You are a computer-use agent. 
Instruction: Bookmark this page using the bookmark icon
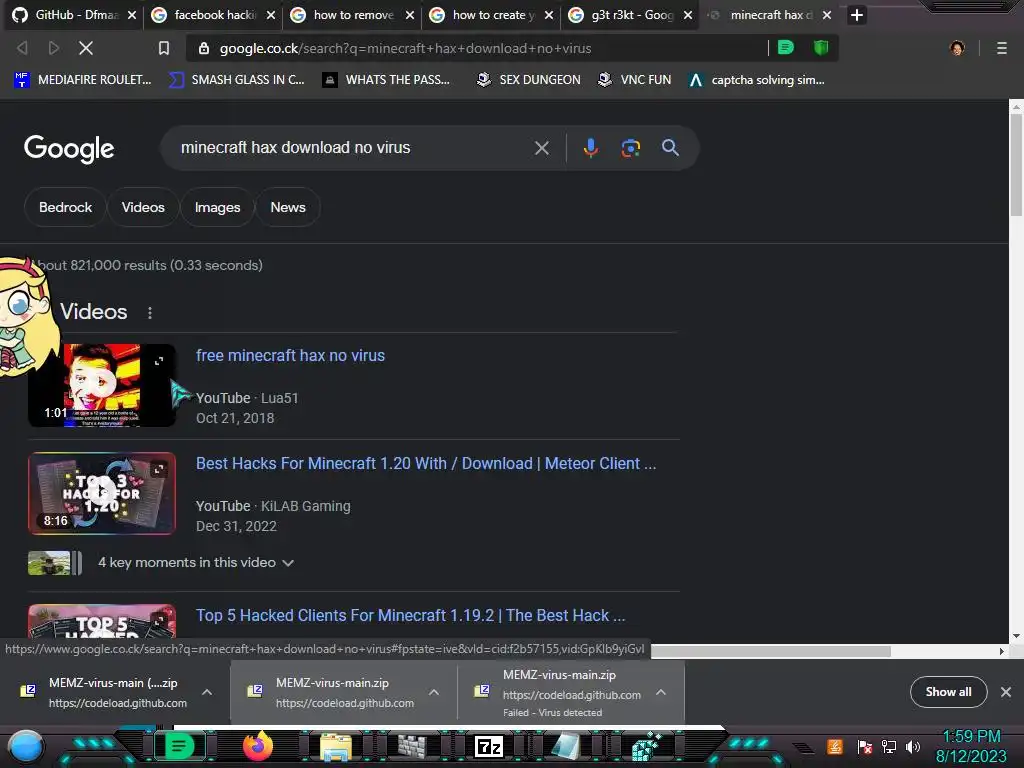[x=164, y=48]
